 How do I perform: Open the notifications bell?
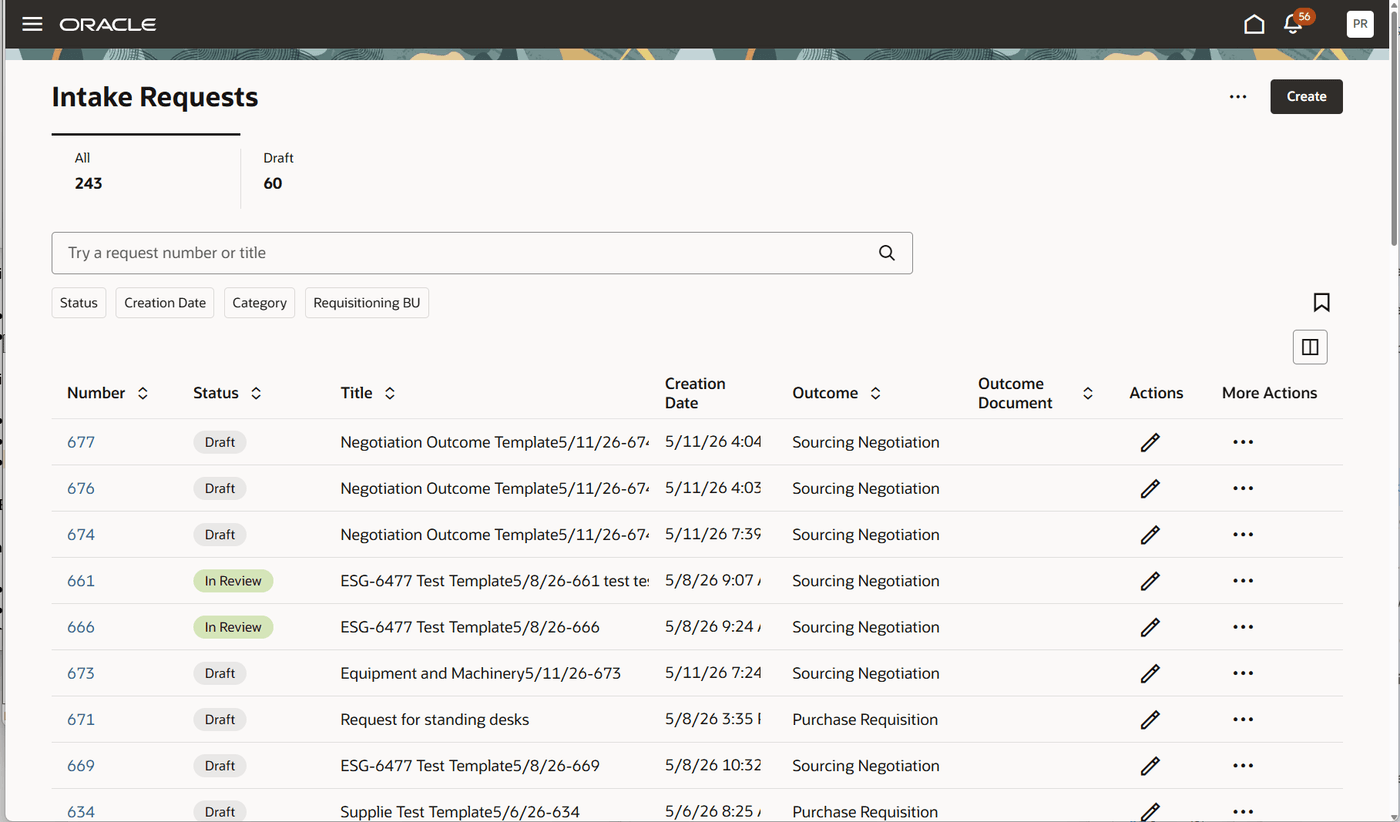point(1293,24)
